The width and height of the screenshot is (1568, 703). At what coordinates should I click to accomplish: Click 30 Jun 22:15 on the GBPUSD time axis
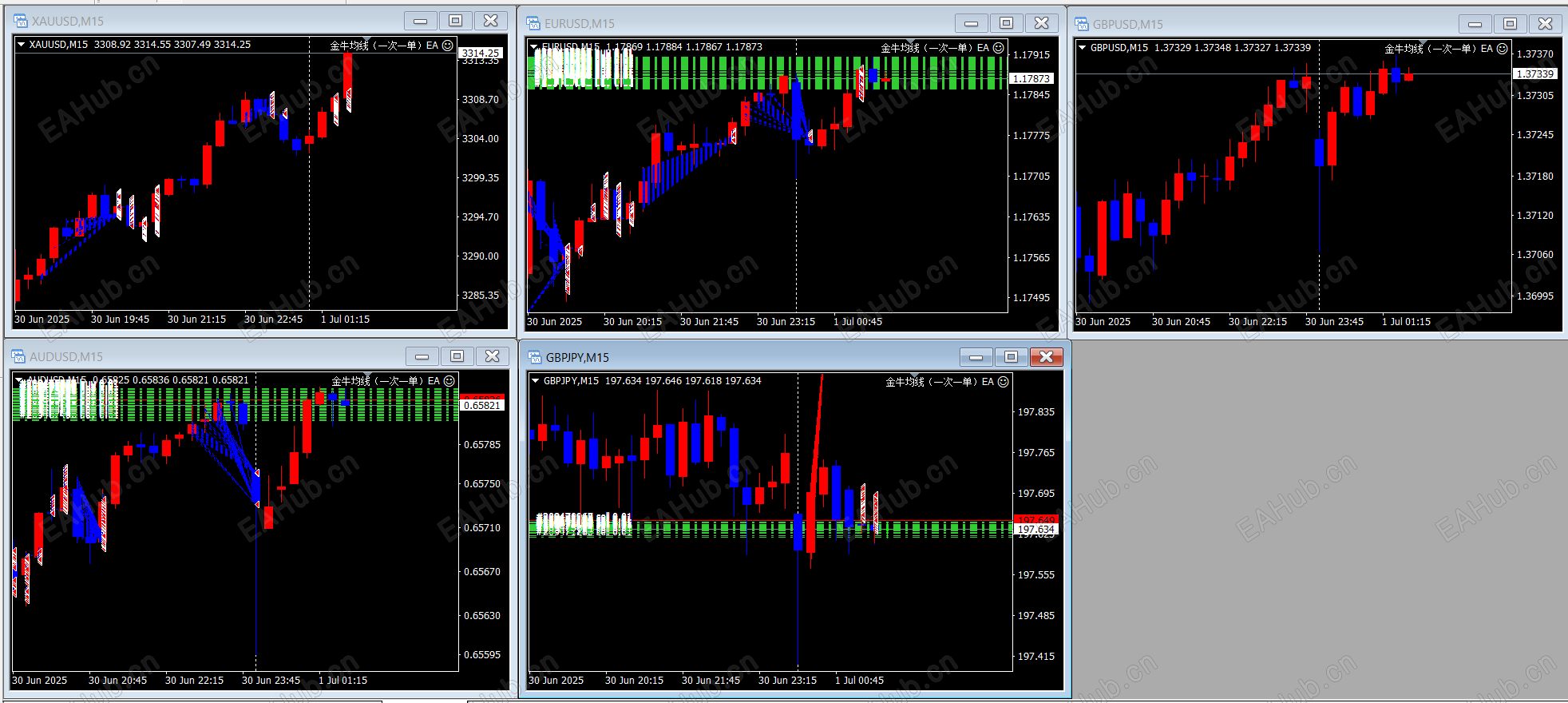[1257, 321]
